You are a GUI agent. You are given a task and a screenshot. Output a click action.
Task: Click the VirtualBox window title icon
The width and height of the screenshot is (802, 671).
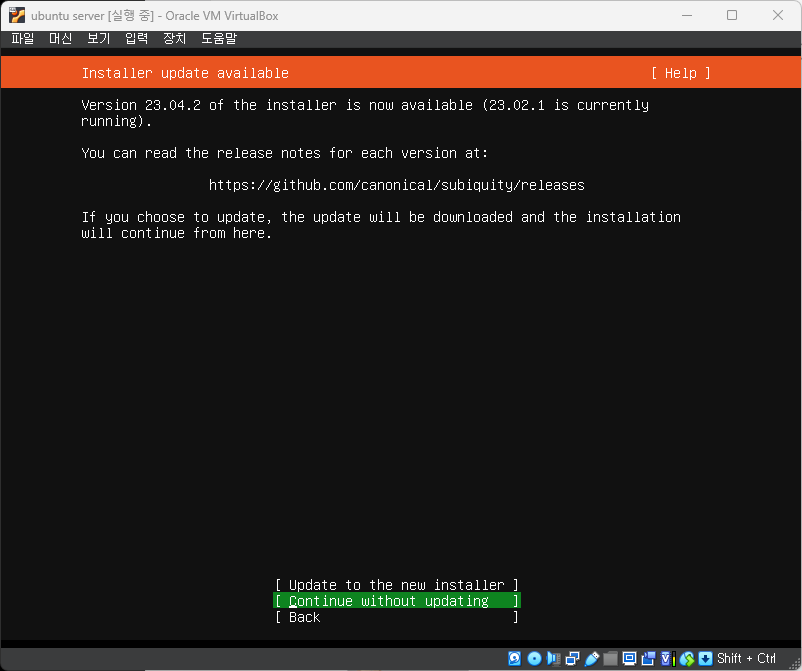click(17, 15)
